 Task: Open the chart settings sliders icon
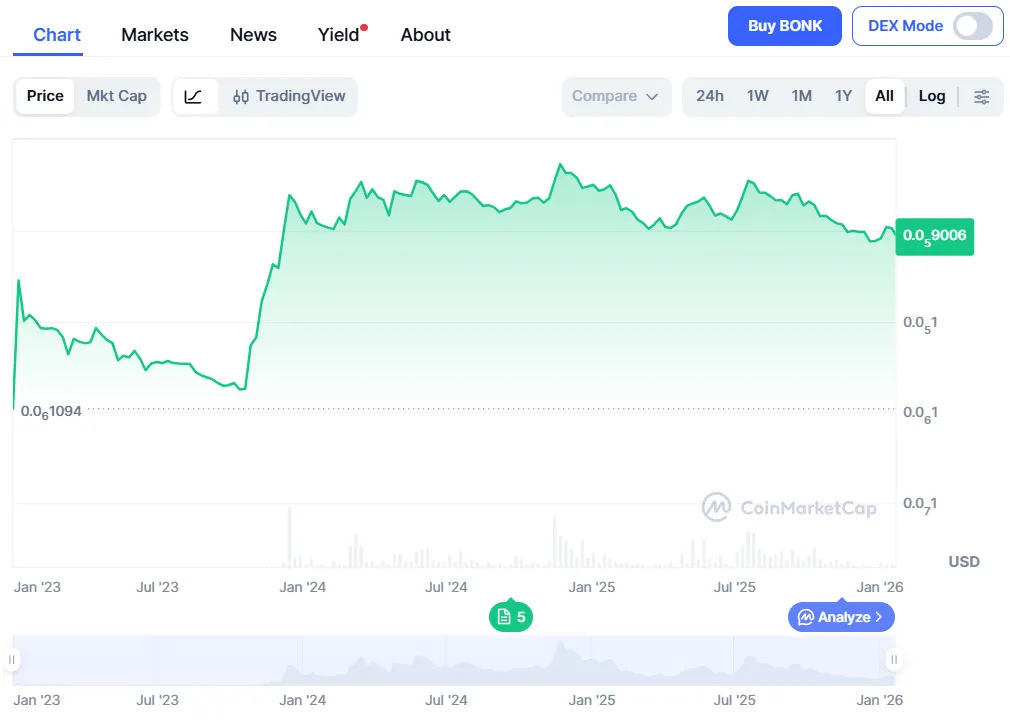pos(981,96)
